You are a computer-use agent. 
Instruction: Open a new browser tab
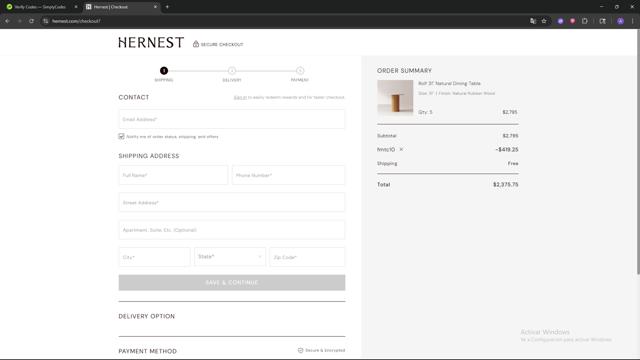pos(167,7)
